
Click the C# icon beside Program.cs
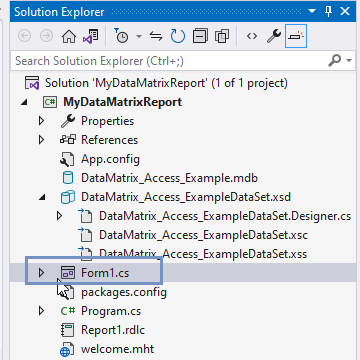(68, 311)
